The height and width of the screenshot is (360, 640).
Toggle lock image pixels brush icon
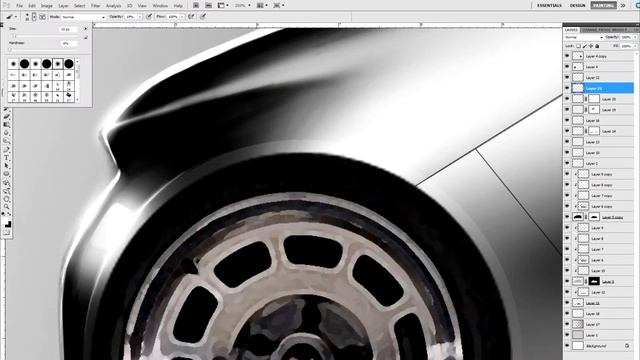tap(585, 46)
